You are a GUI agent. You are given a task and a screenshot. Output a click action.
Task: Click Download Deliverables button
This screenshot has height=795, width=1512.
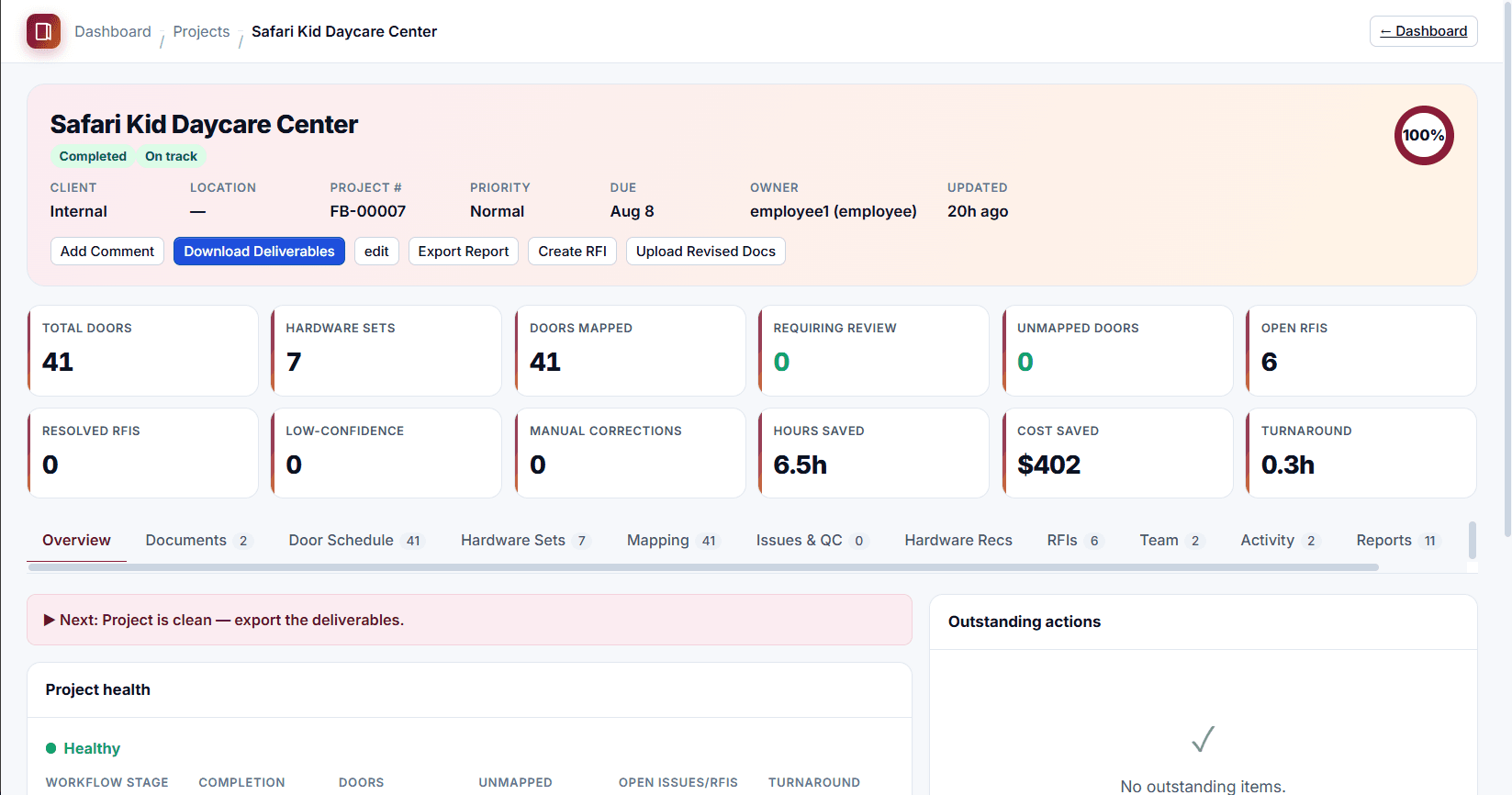[259, 252]
